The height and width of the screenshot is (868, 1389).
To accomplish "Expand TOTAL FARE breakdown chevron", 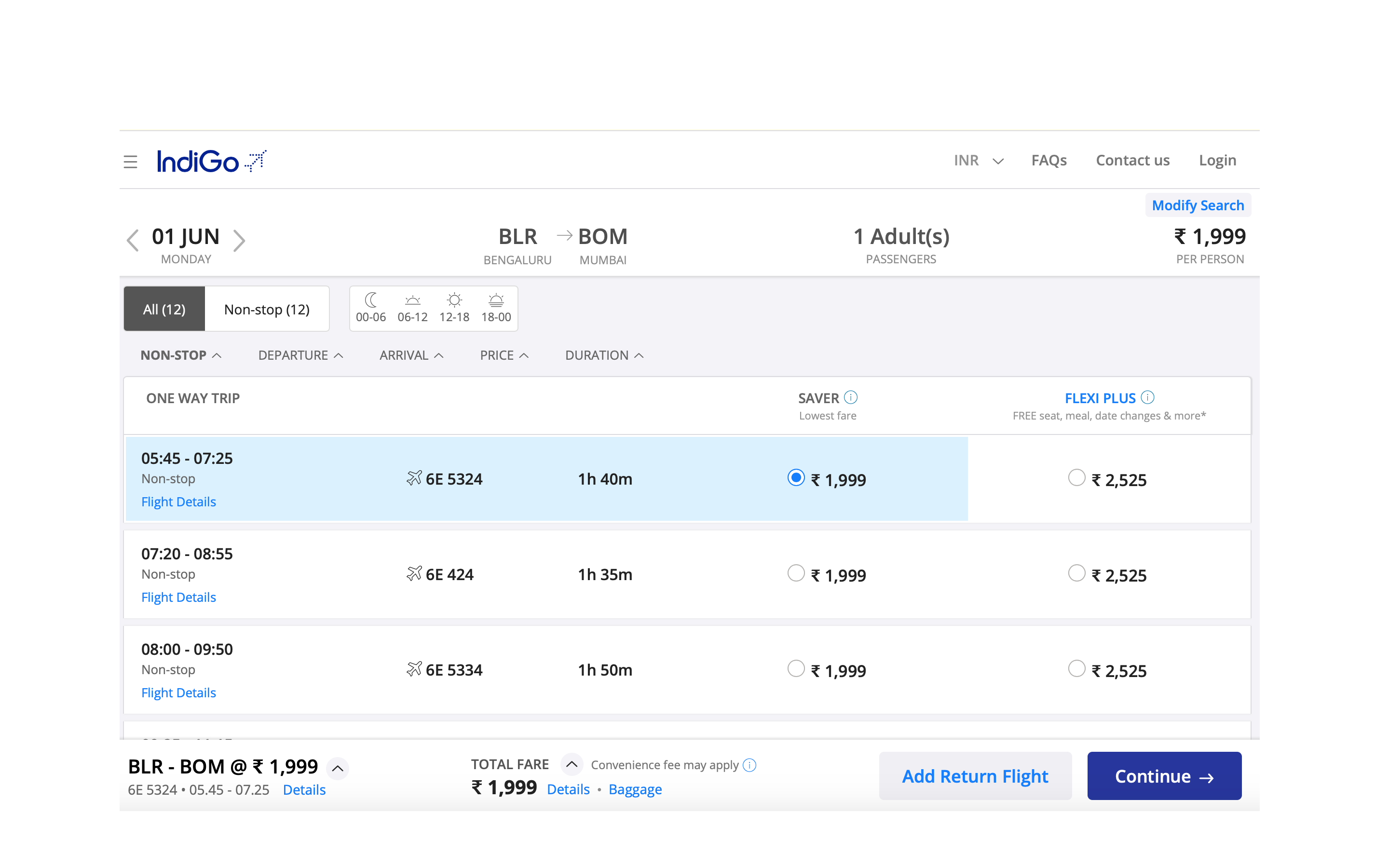I will [x=572, y=764].
